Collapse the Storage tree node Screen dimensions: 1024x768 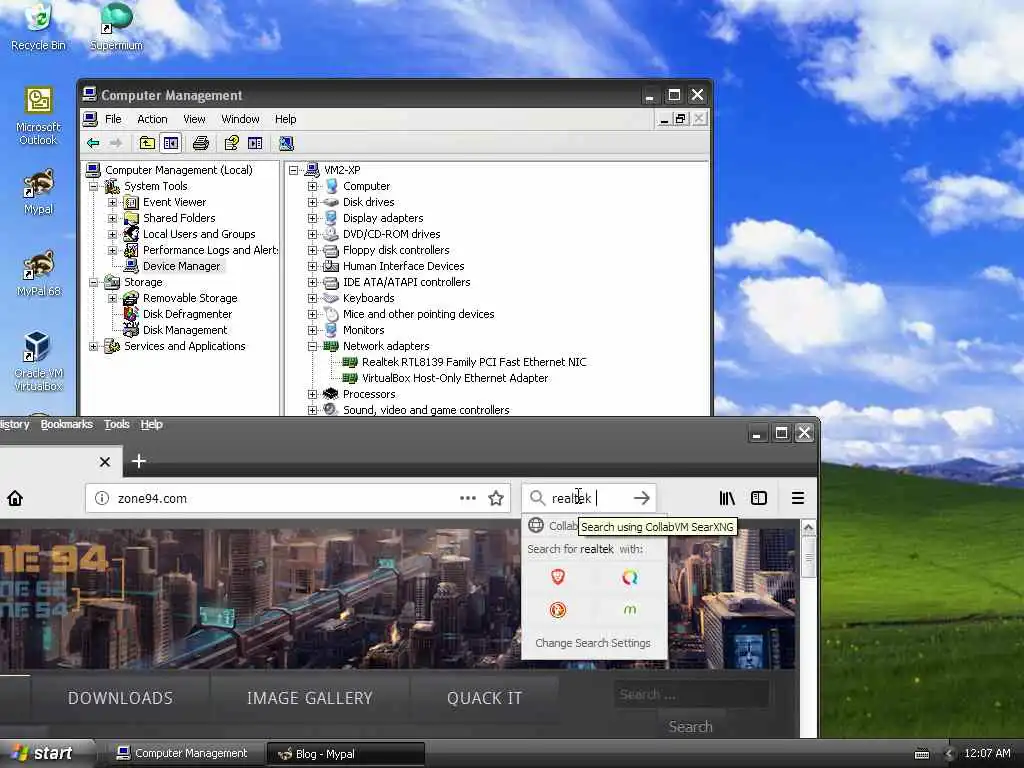(x=93, y=282)
